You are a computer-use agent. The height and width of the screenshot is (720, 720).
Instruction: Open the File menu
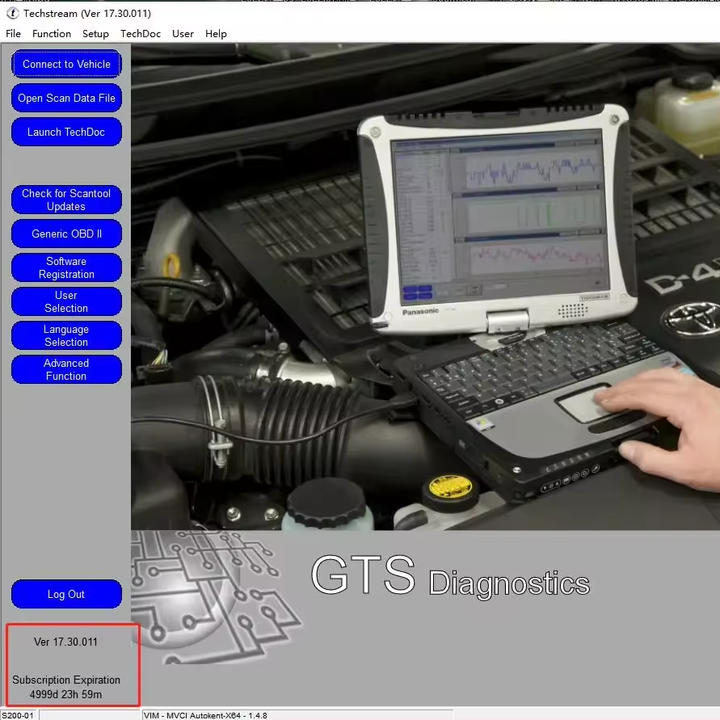(13, 34)
